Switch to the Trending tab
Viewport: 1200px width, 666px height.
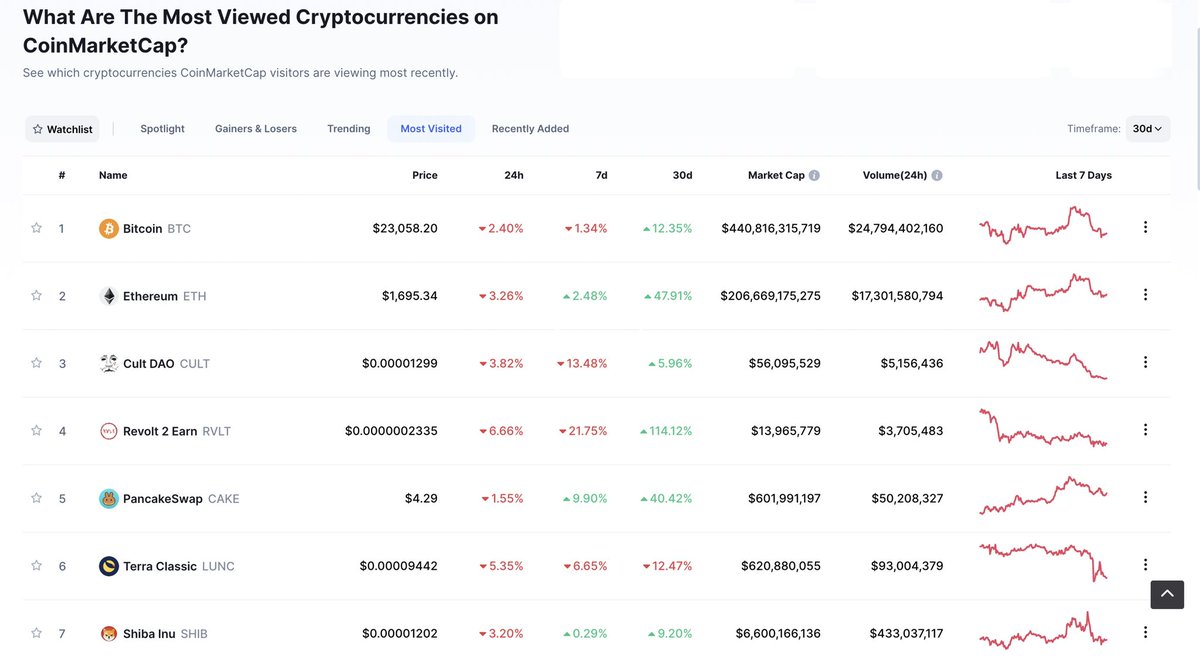tap(349, 129)
